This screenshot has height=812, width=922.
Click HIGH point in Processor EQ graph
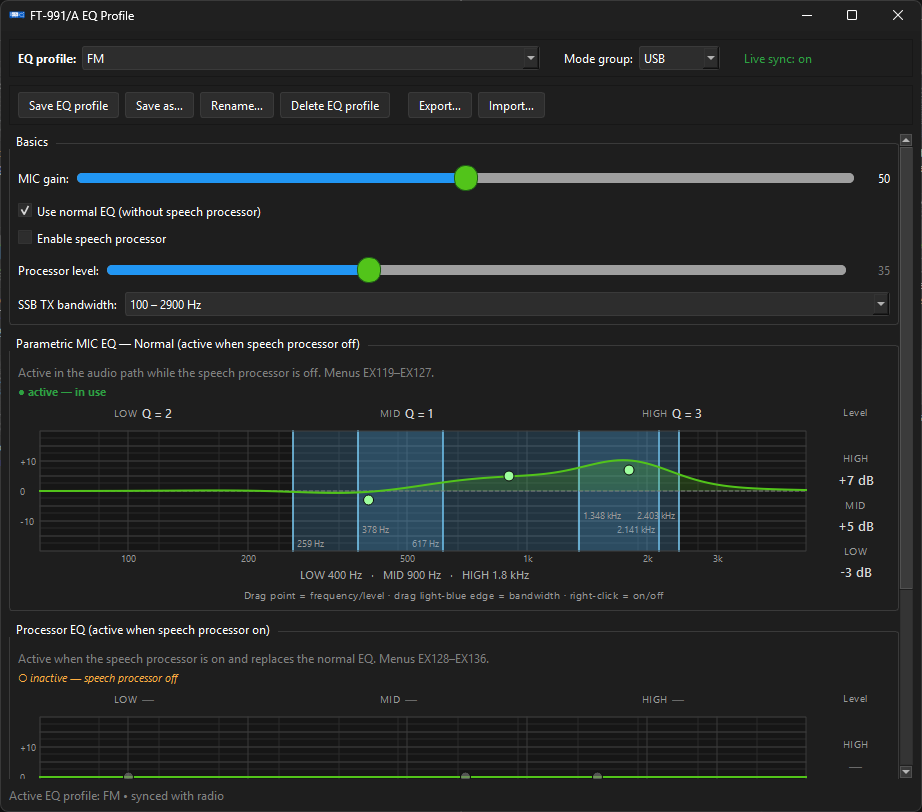597,776
